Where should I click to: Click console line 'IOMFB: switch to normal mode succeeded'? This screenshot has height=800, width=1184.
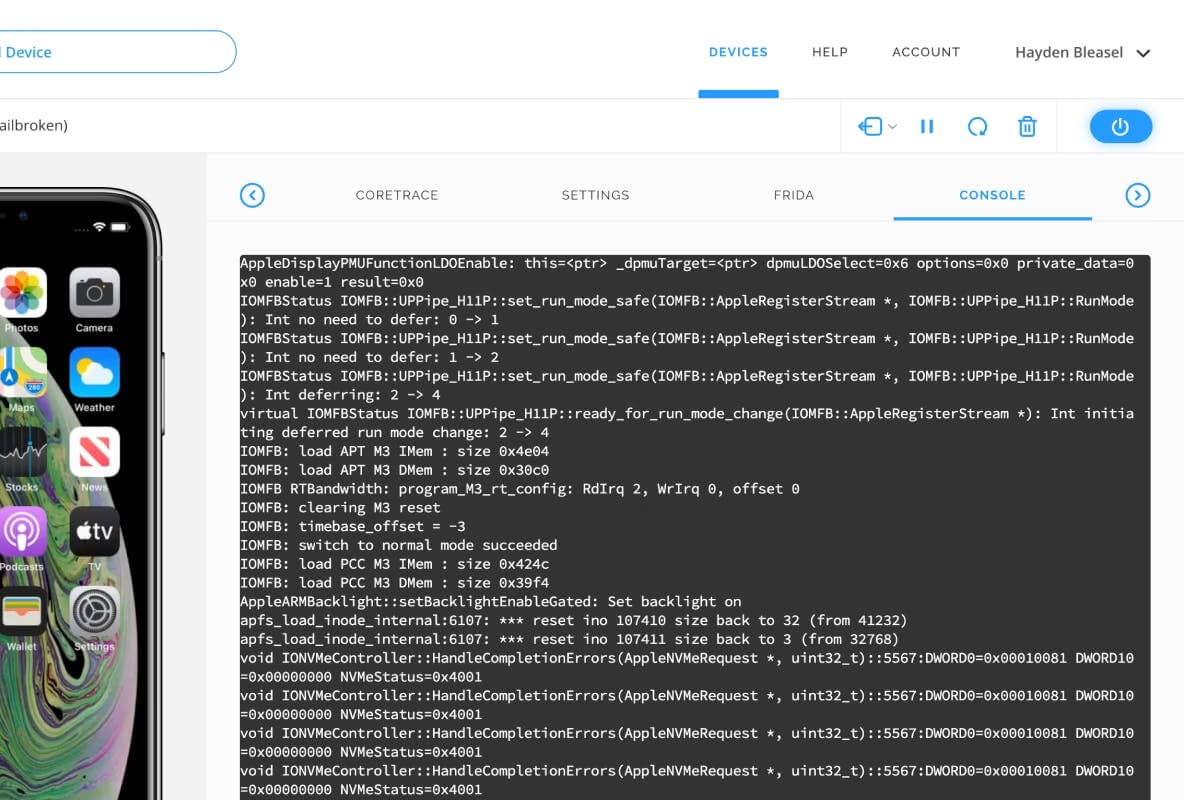[399, 545]
